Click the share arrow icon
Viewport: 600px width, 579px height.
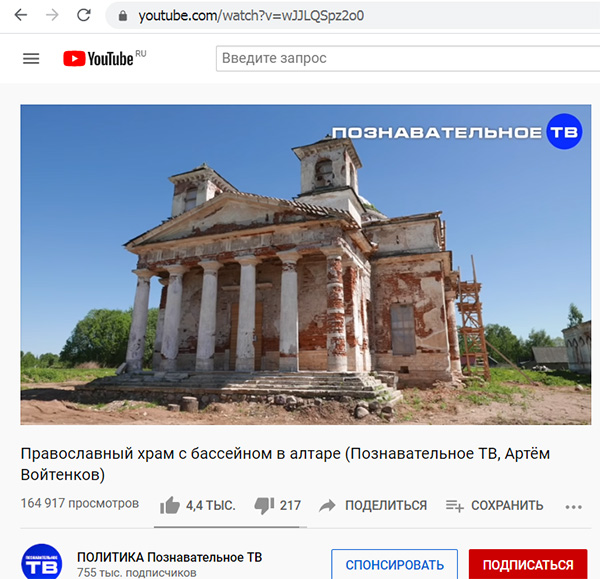click(x=327, y=506)
